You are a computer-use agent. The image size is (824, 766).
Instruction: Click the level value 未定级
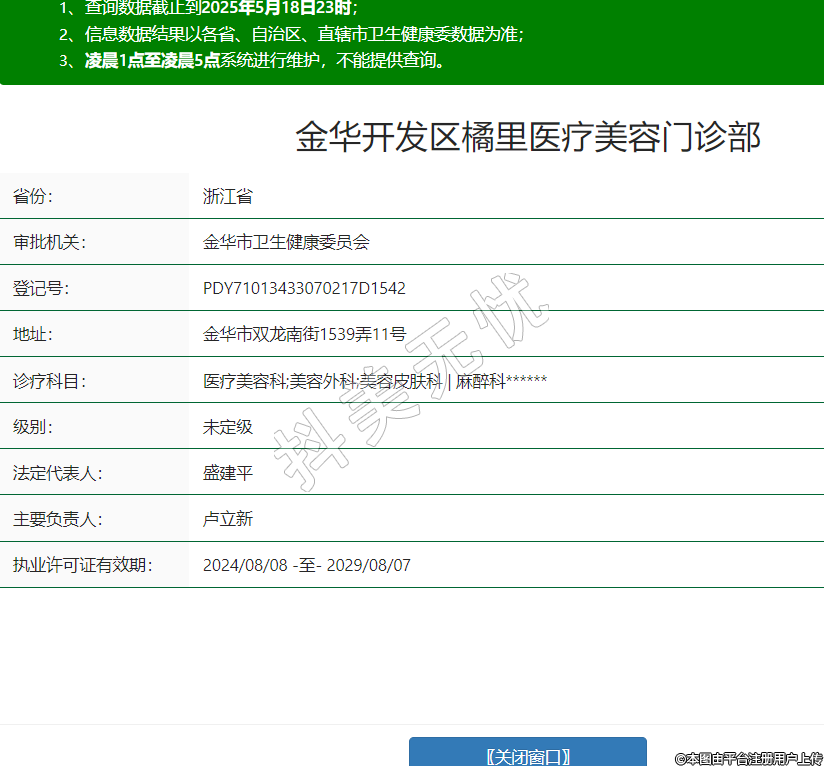pos(227,427)
